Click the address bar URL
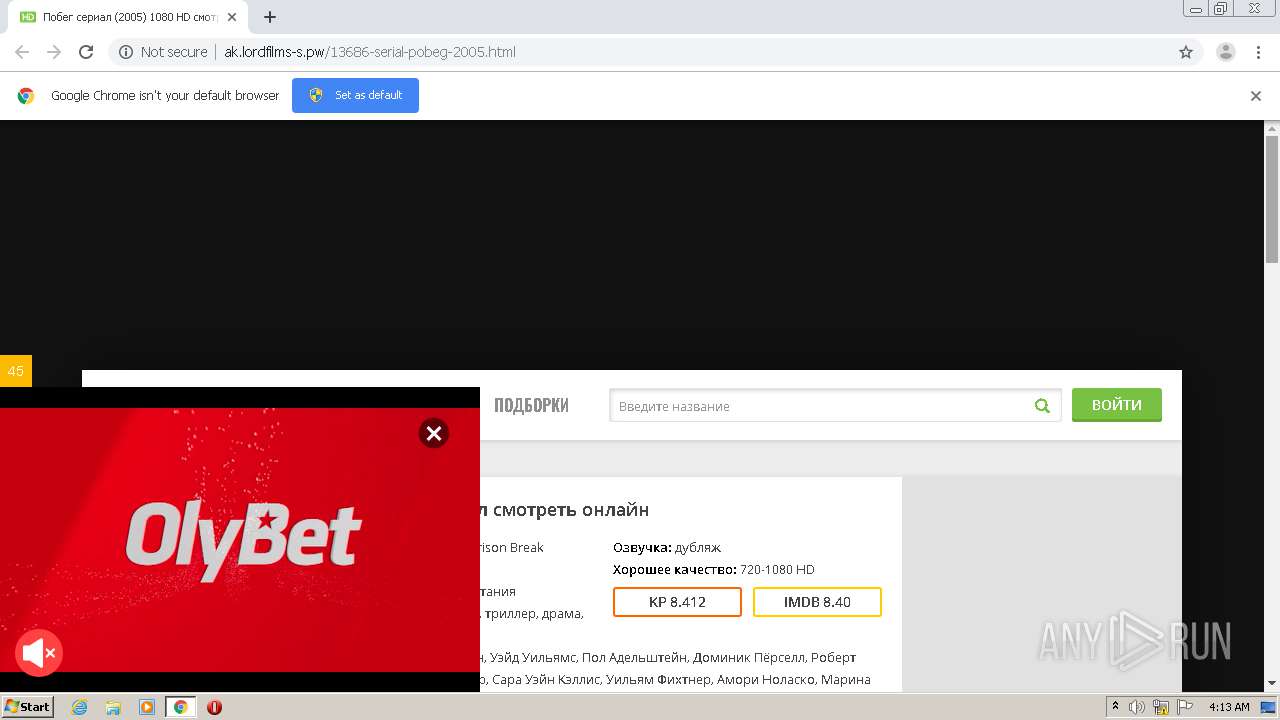Image resolution: width=1280 pixels, height=720 pixels. [x=370, y=52]
